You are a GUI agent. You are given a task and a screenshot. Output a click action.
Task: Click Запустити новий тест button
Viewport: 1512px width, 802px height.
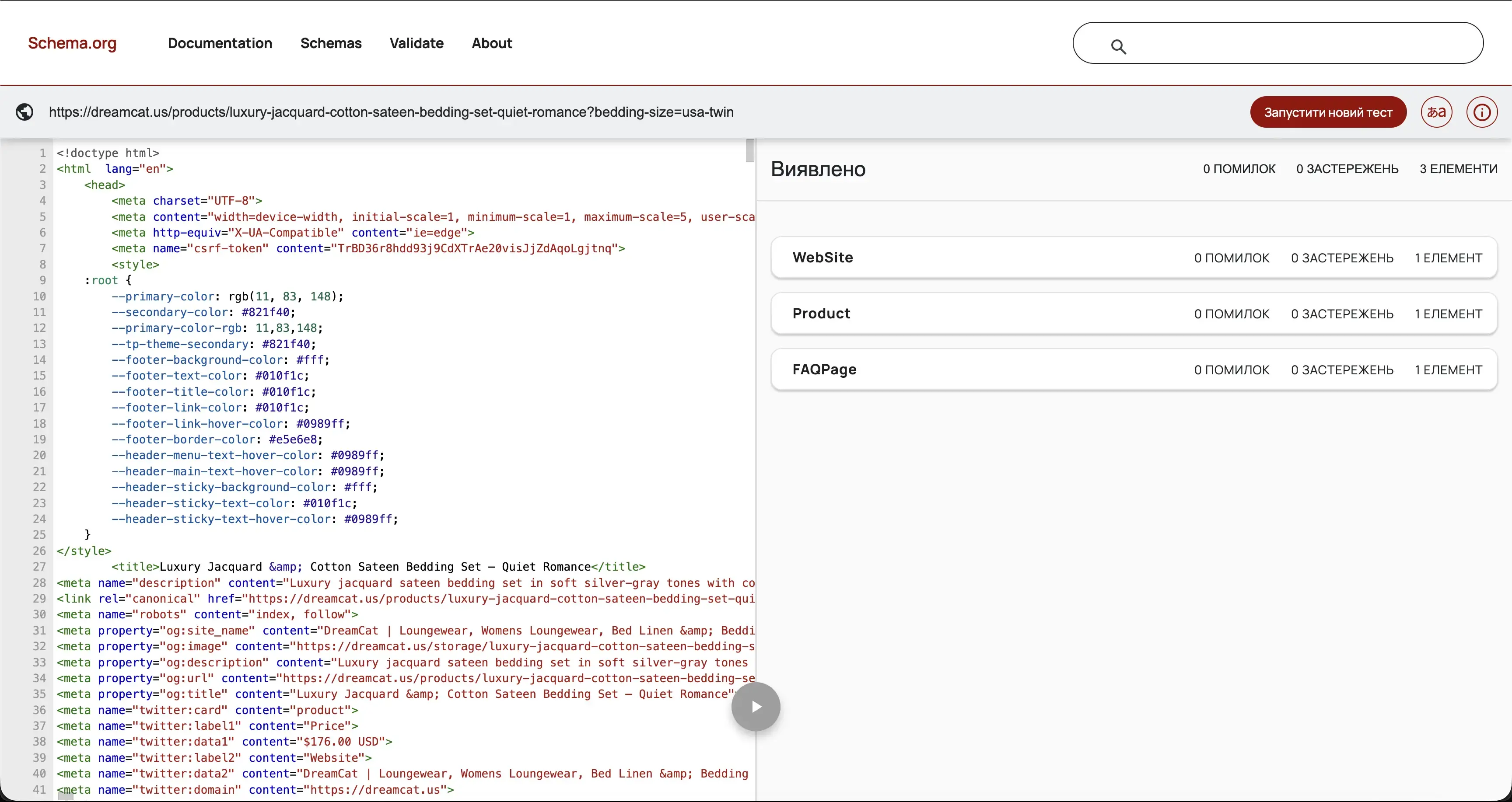(1328, 112)
